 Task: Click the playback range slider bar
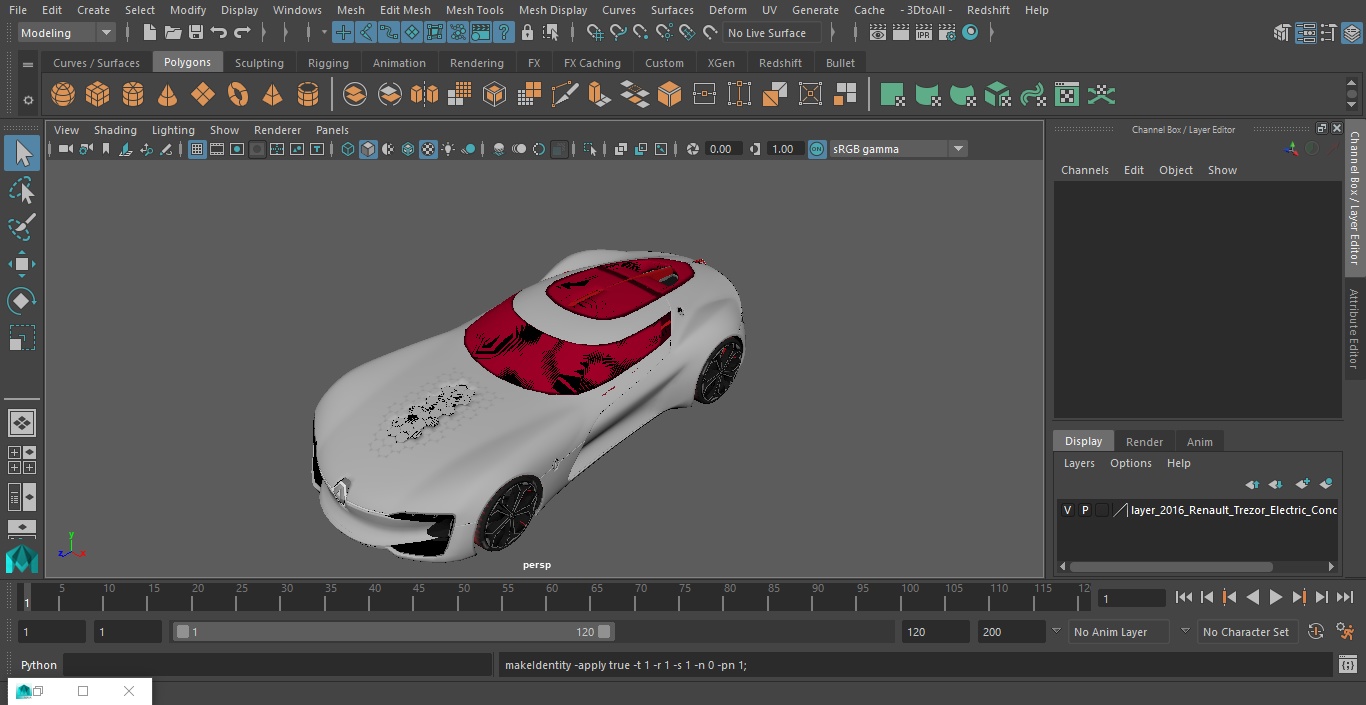point(393,632)
